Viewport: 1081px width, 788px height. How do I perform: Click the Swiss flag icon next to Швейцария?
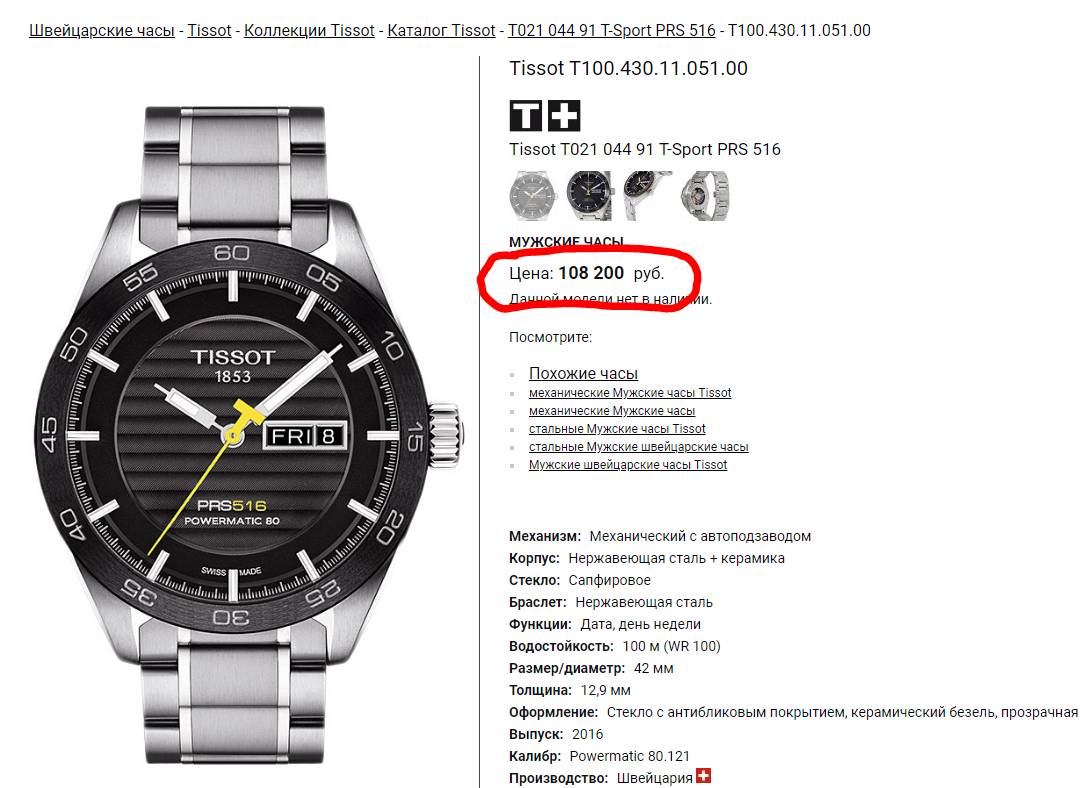click(703, 776)
